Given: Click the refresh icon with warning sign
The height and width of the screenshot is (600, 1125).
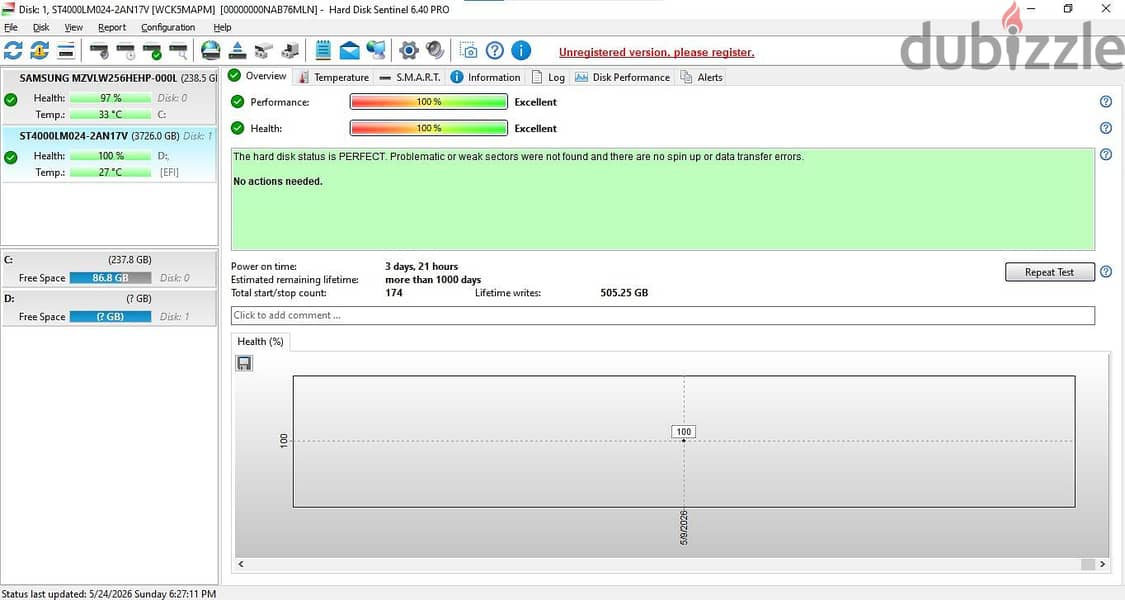Looking at the screenshot, I should (x=39, y=50).
